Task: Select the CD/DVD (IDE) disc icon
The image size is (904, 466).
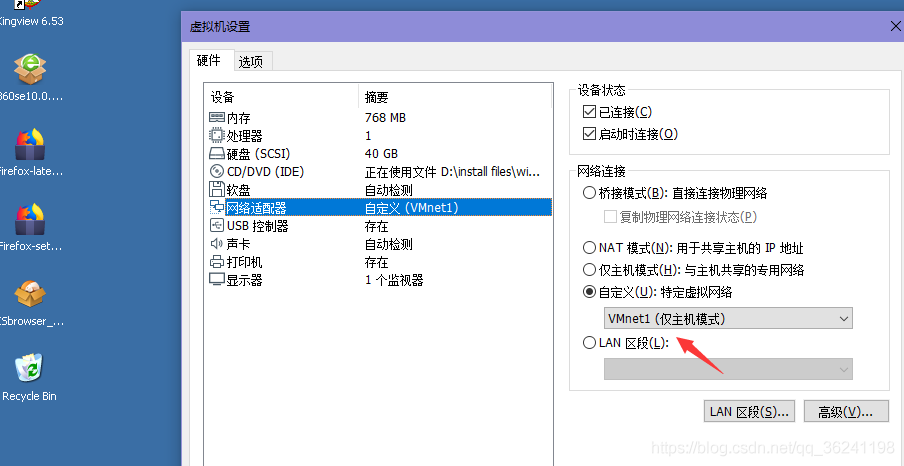Action: [x=216, y=172]
